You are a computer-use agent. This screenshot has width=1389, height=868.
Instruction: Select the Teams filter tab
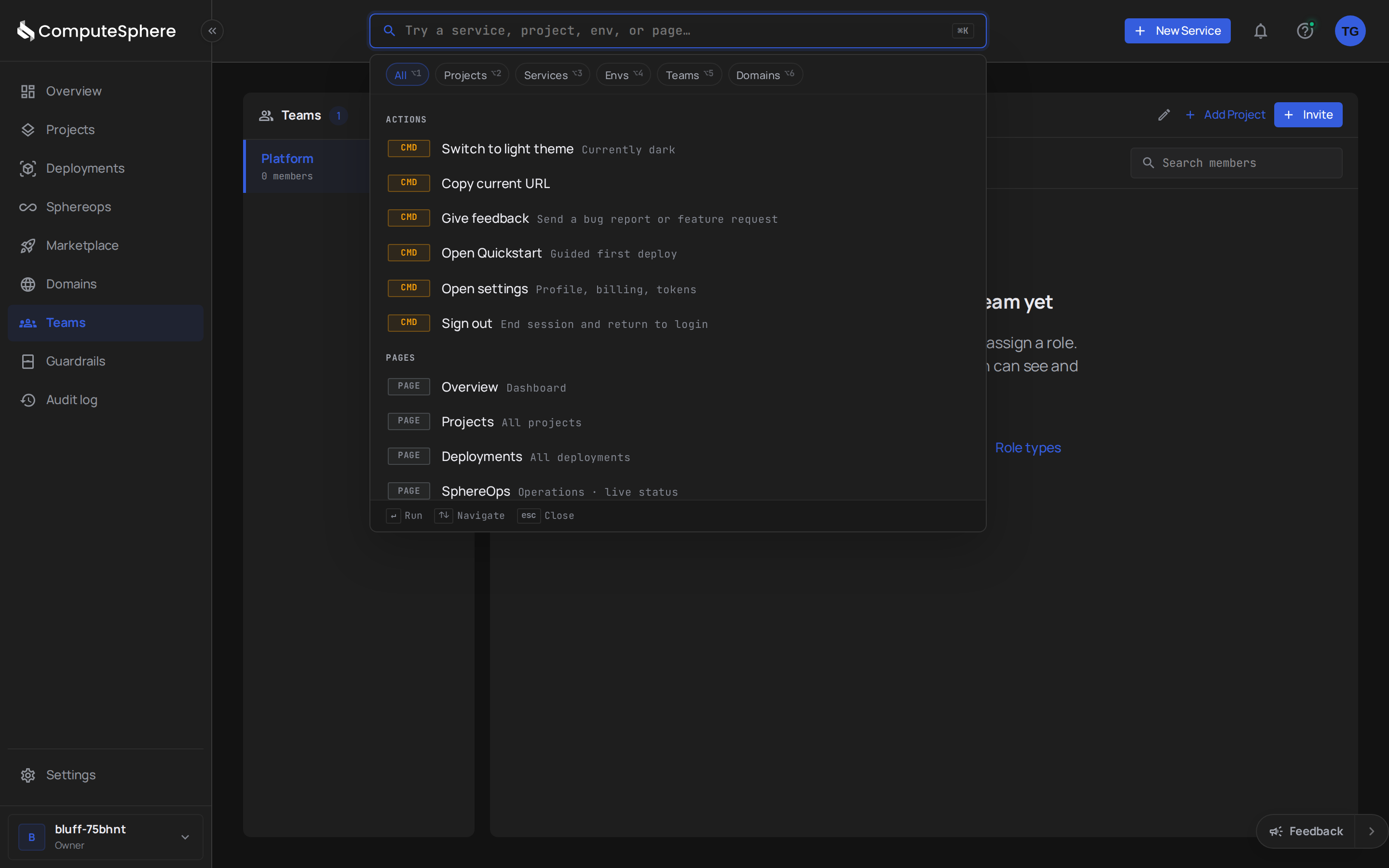pos(689,75)
